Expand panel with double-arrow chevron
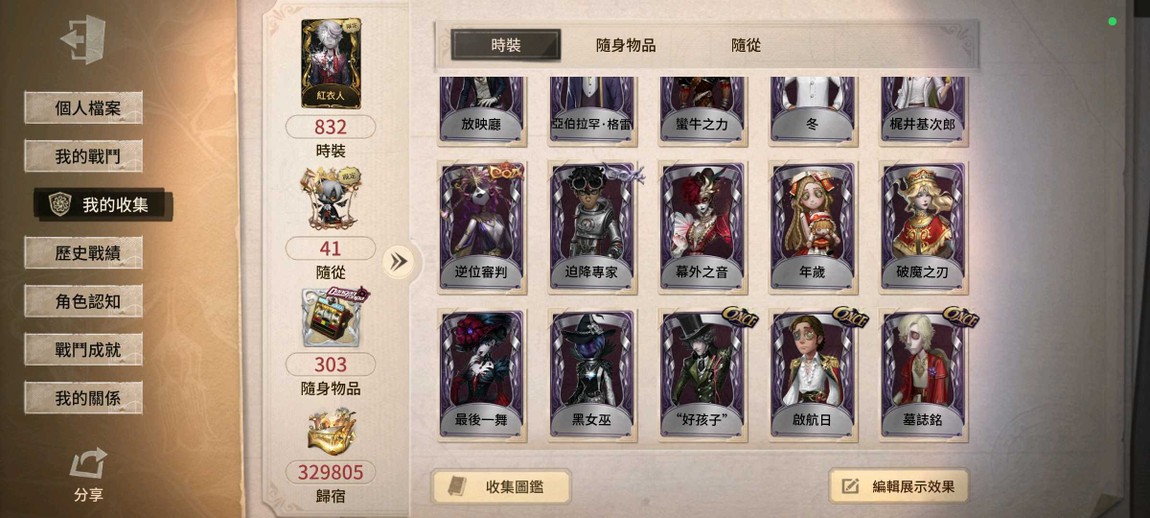This screenshot has height=518, width=1150. (399, 262)
